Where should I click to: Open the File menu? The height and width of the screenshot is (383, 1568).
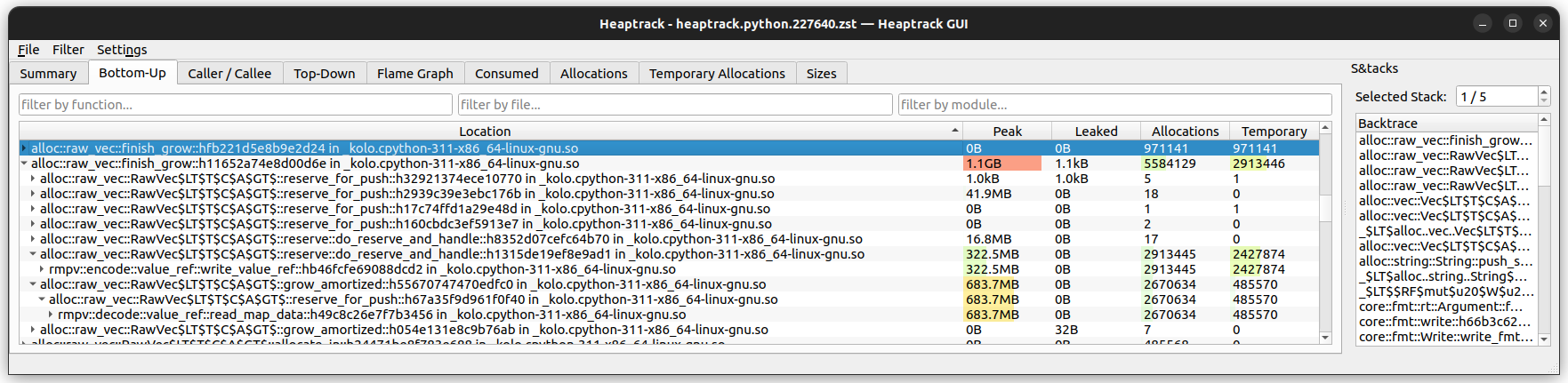pos(28,50)
